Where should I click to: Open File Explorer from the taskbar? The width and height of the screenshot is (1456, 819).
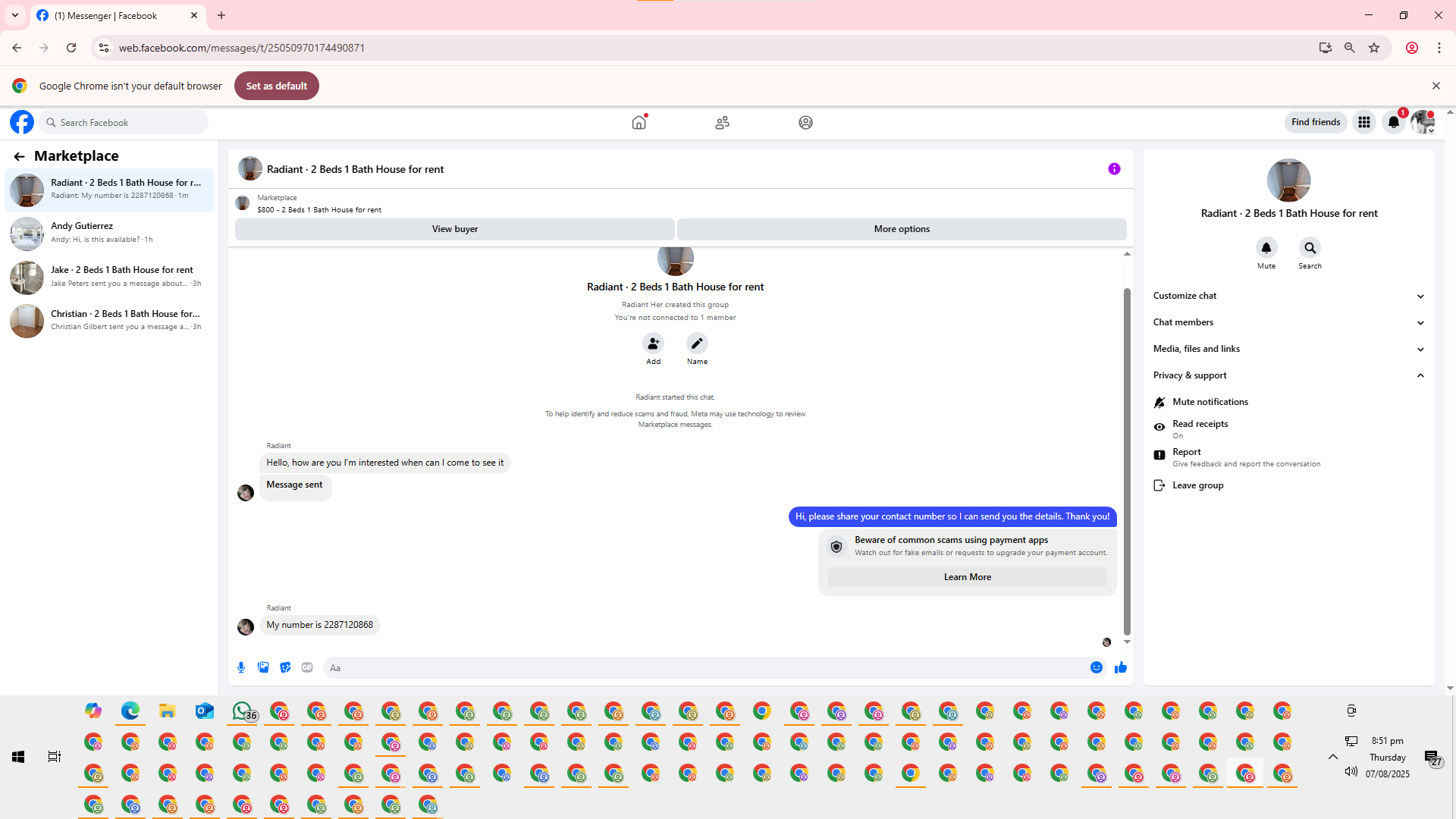tap(168, 711)
